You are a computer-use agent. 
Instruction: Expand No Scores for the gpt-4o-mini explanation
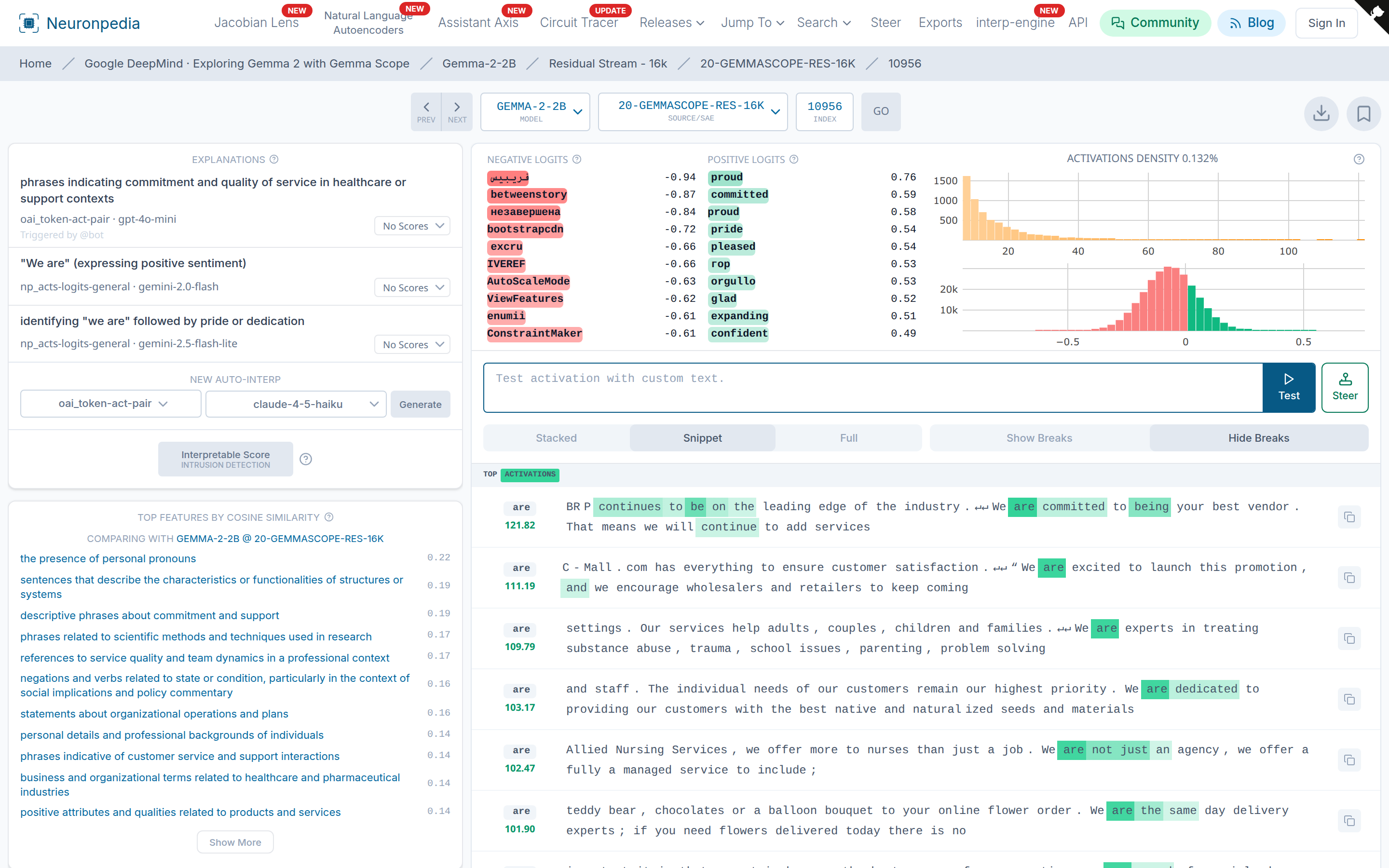coord(412,226)
